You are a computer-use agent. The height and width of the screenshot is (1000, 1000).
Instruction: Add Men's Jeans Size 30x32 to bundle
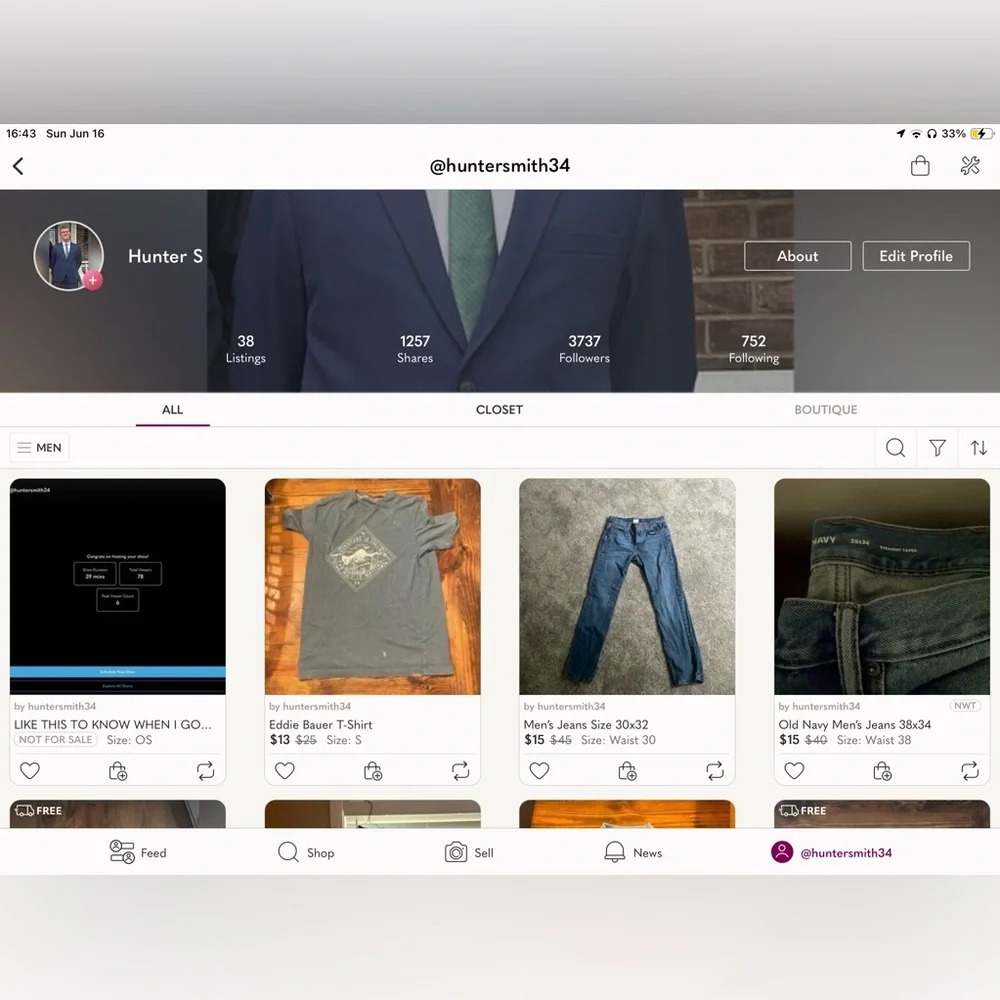(628, 771)
